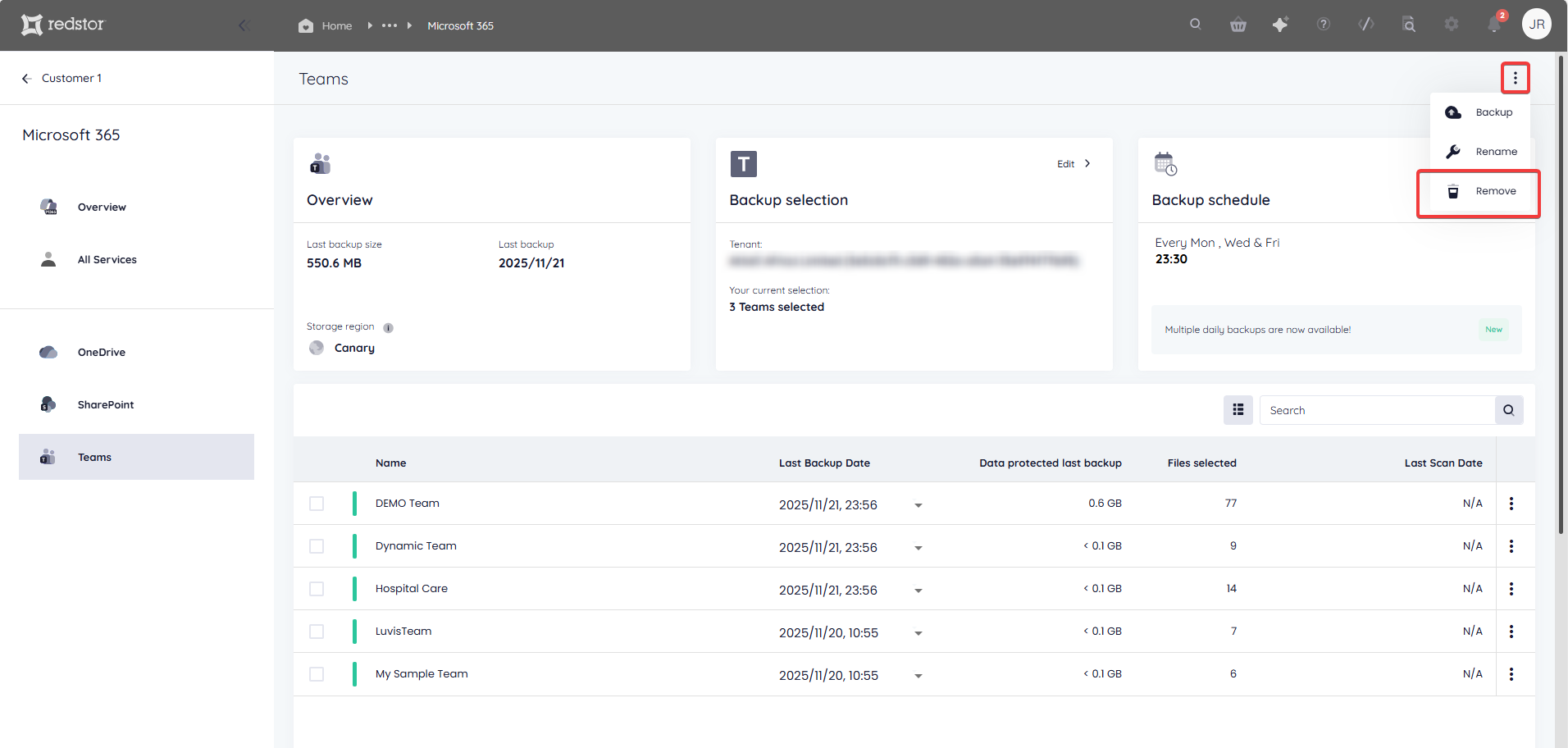
Task: Tick the LuvisTeam checkbox
Action: (317, 632)
